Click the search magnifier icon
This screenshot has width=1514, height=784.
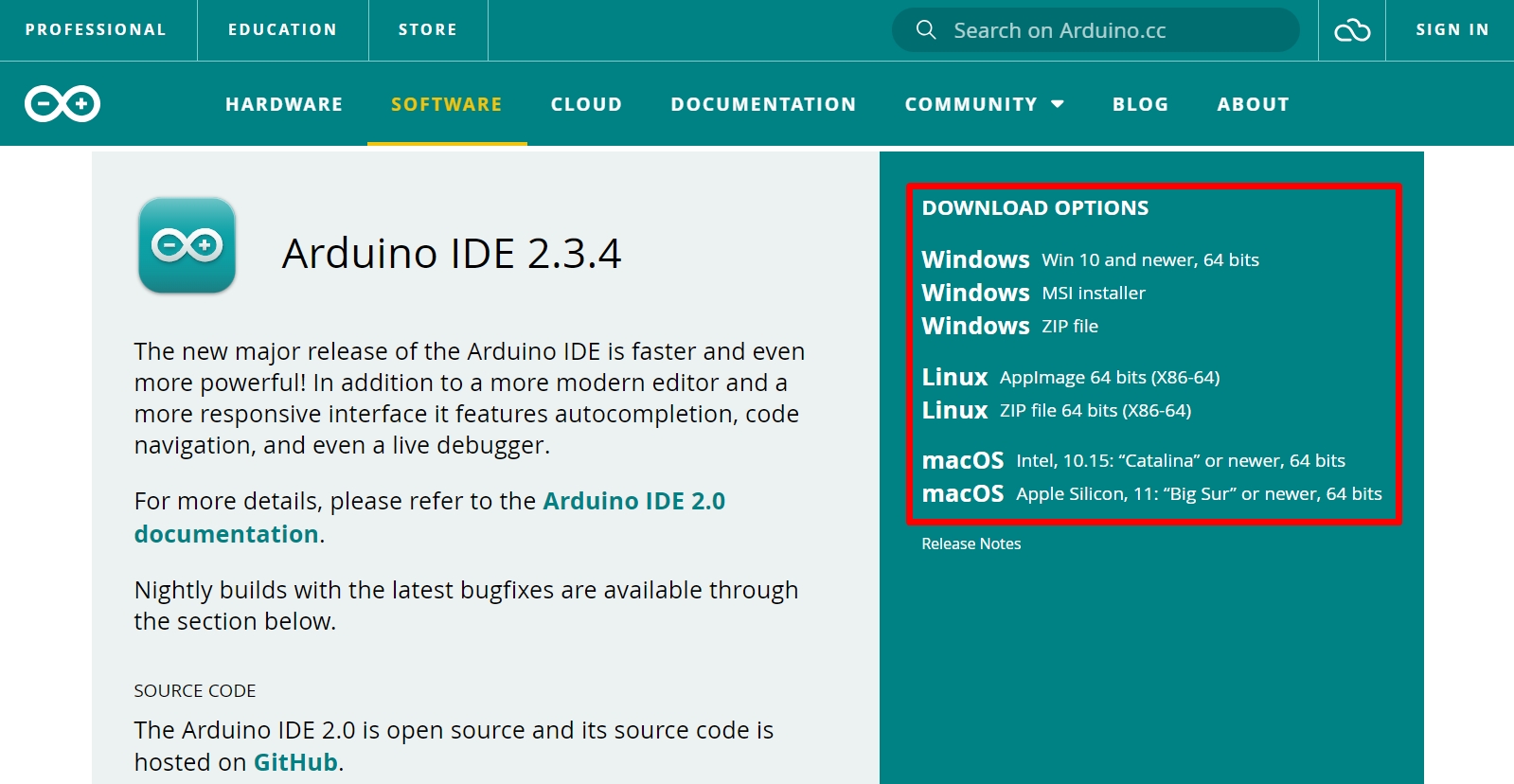[x=926, y=30]
